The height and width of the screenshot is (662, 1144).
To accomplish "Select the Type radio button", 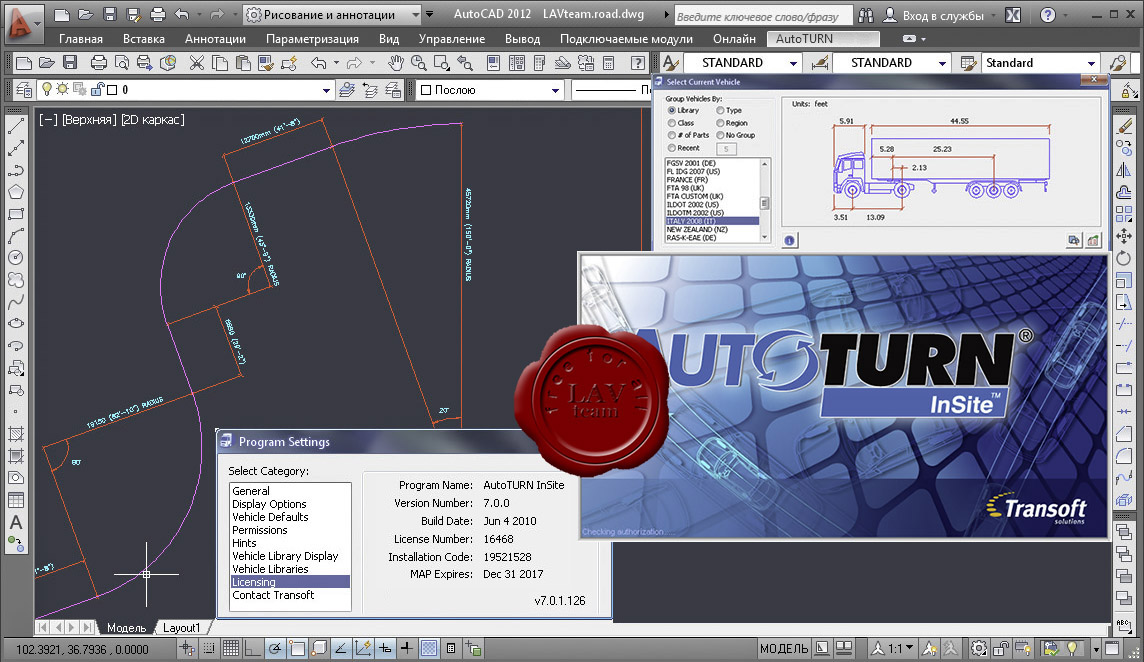I will click(720, 110).
